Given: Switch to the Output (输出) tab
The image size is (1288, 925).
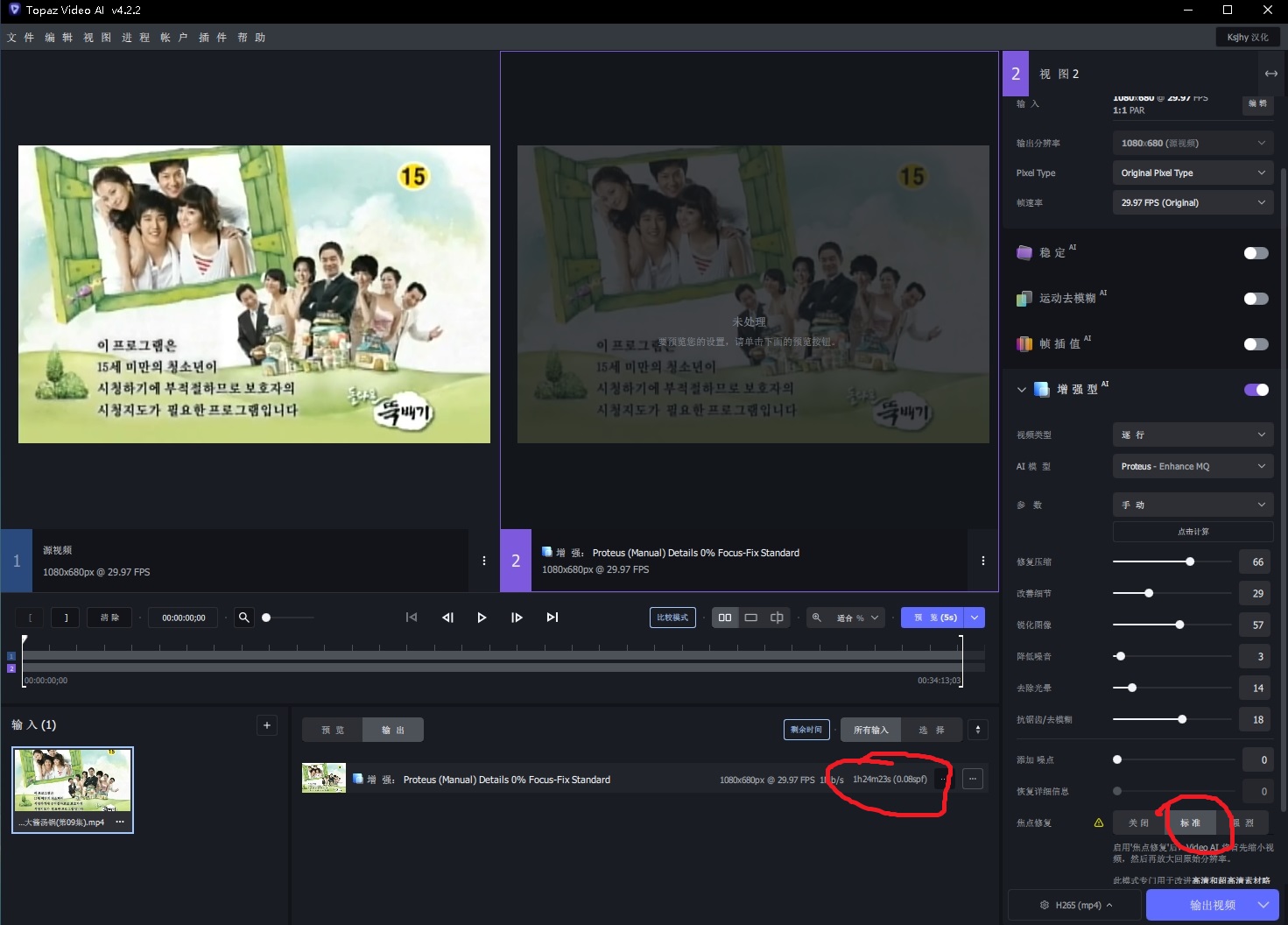Looking at the screenshot, I should [x=393, y=730].
